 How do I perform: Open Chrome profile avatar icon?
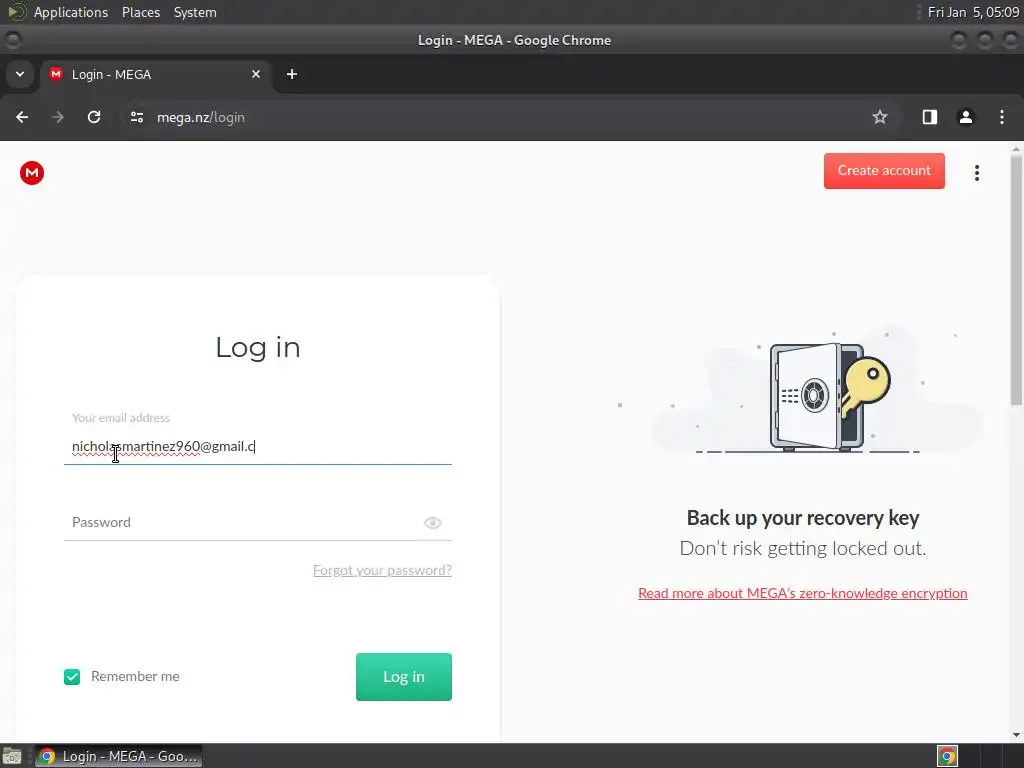965,118
